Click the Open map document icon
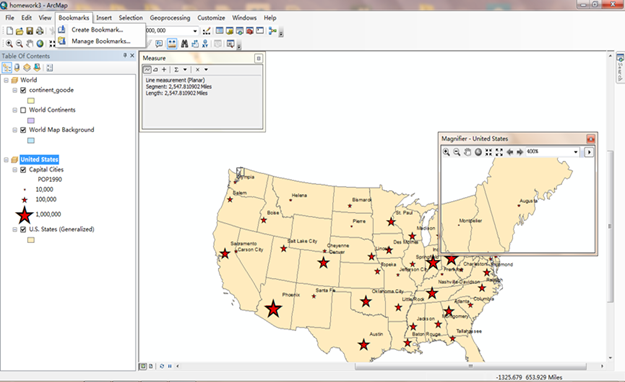 [x=19, y=31]
